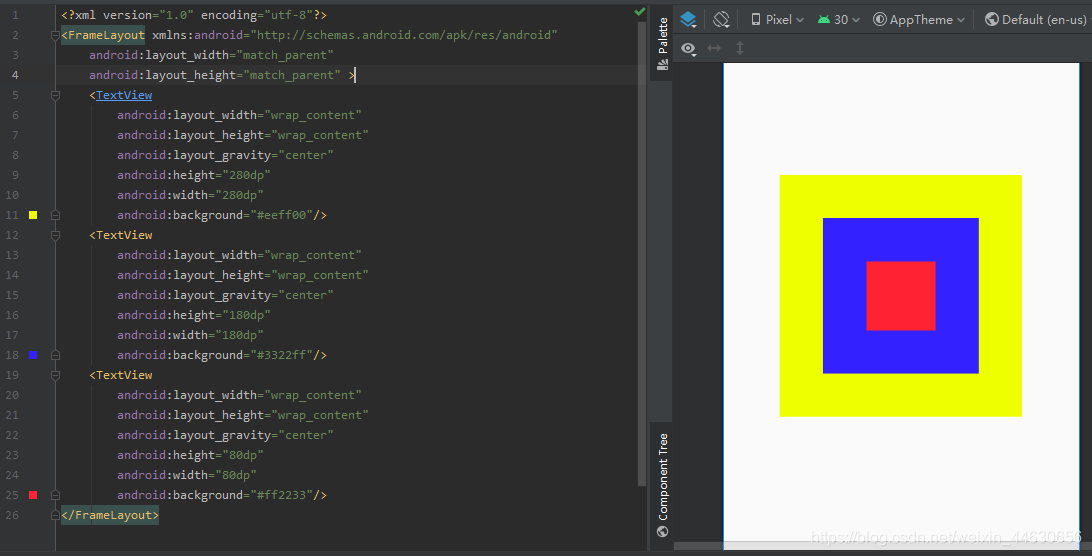Click the "180dp" width value on line 17
Image resolution: width=1092 pixels, height=556 pixels.
click(239, 334)
